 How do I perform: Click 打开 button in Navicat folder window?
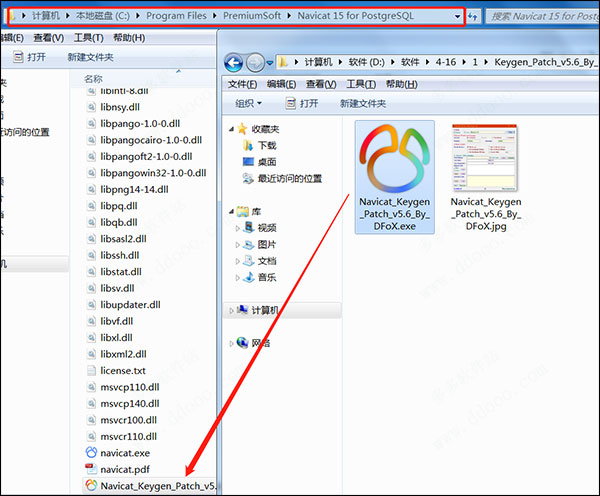click(x=29, y=57)
